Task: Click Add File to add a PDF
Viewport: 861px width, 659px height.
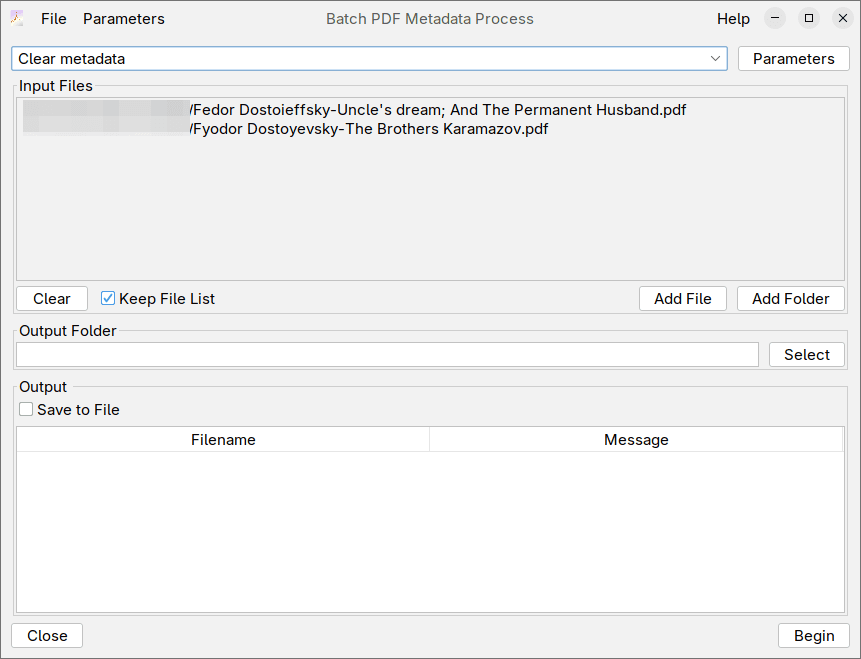Action: [x=682, y=298]
